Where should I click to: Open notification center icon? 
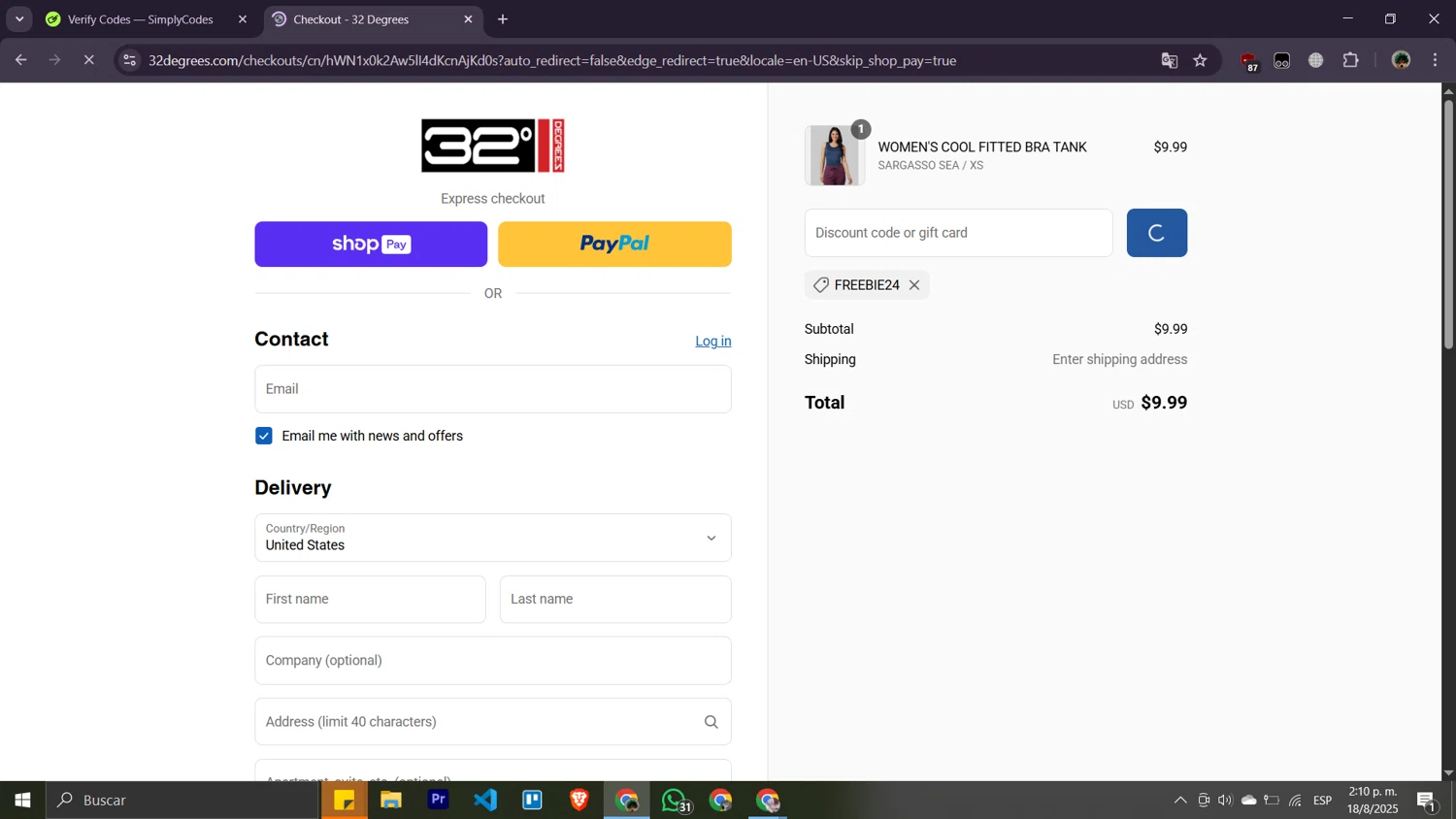pyautogui.click(x=1427, y=801)
